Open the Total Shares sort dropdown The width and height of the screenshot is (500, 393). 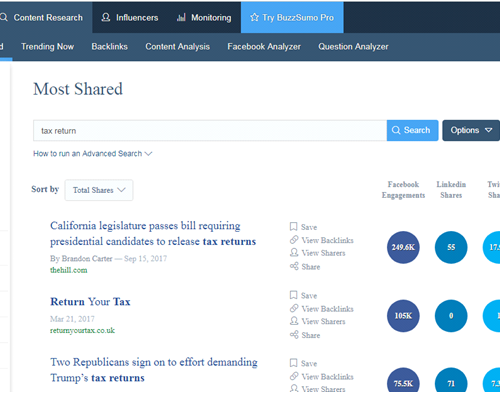click(99, 190)
